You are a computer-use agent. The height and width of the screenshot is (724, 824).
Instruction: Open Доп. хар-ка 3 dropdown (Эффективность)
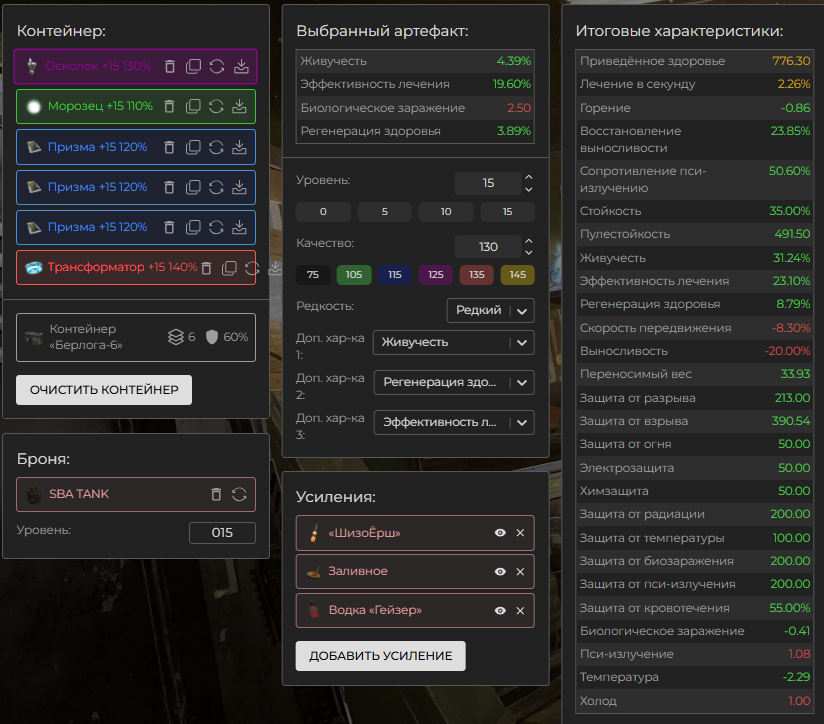pos(454,422)
